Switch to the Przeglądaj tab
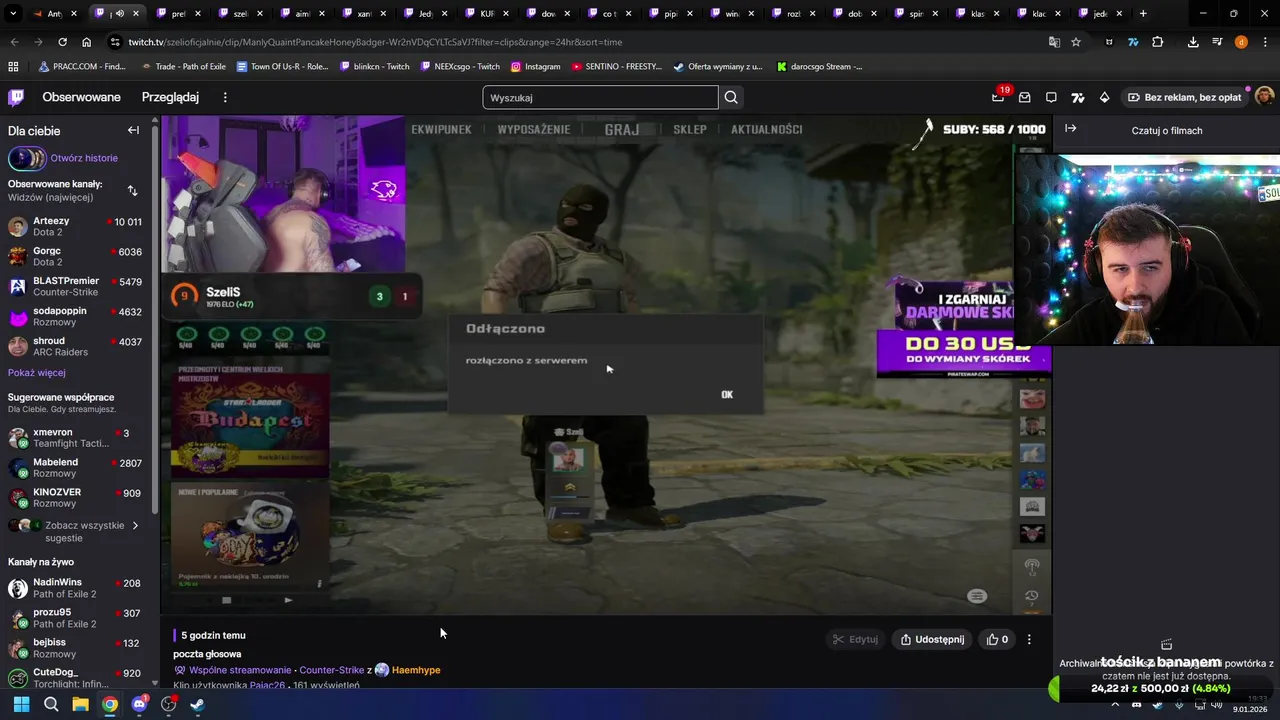Viewport: 1280px width, 720px height. point(170,97)
